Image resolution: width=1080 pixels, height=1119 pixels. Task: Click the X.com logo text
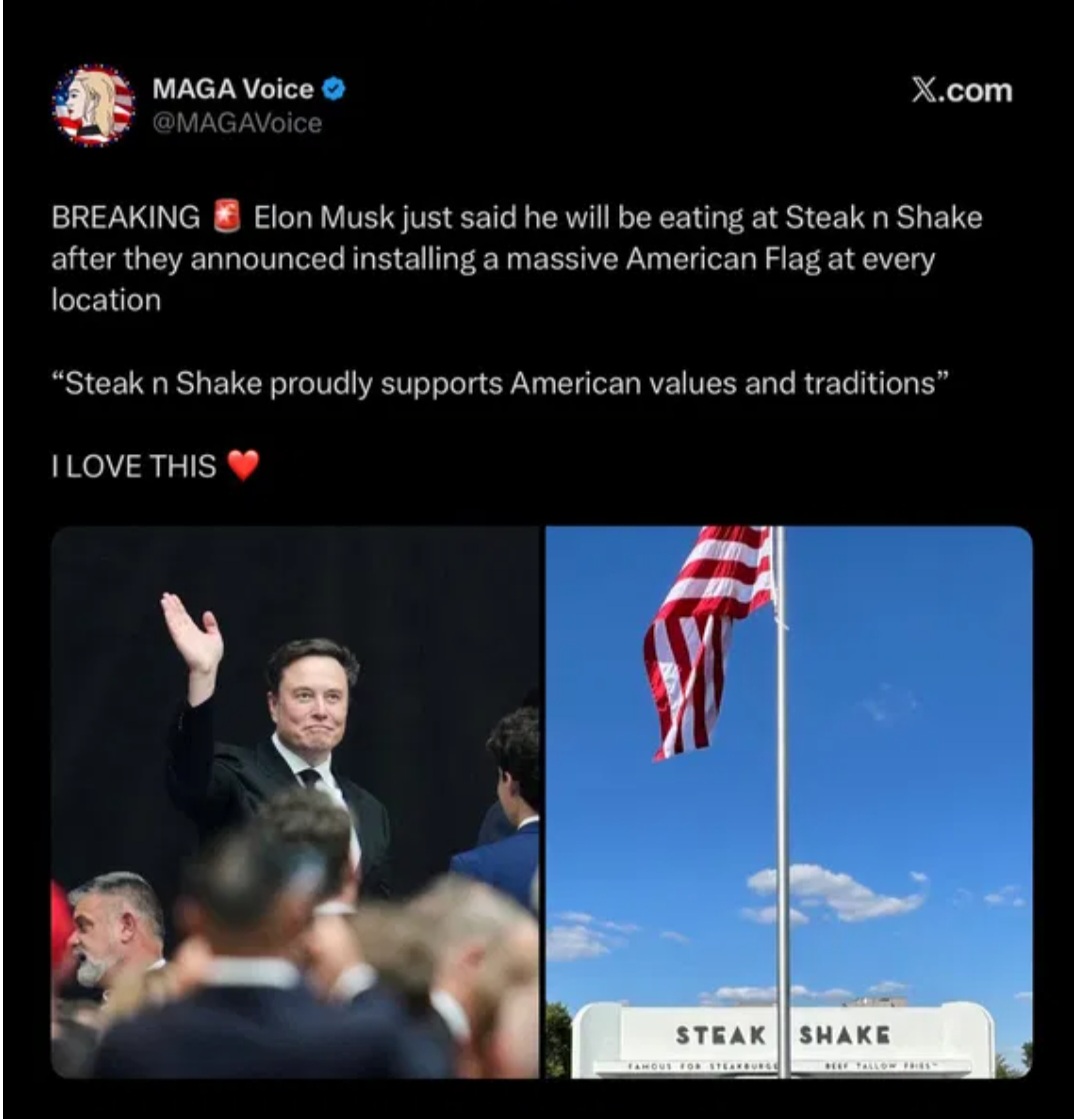(962, 91)
